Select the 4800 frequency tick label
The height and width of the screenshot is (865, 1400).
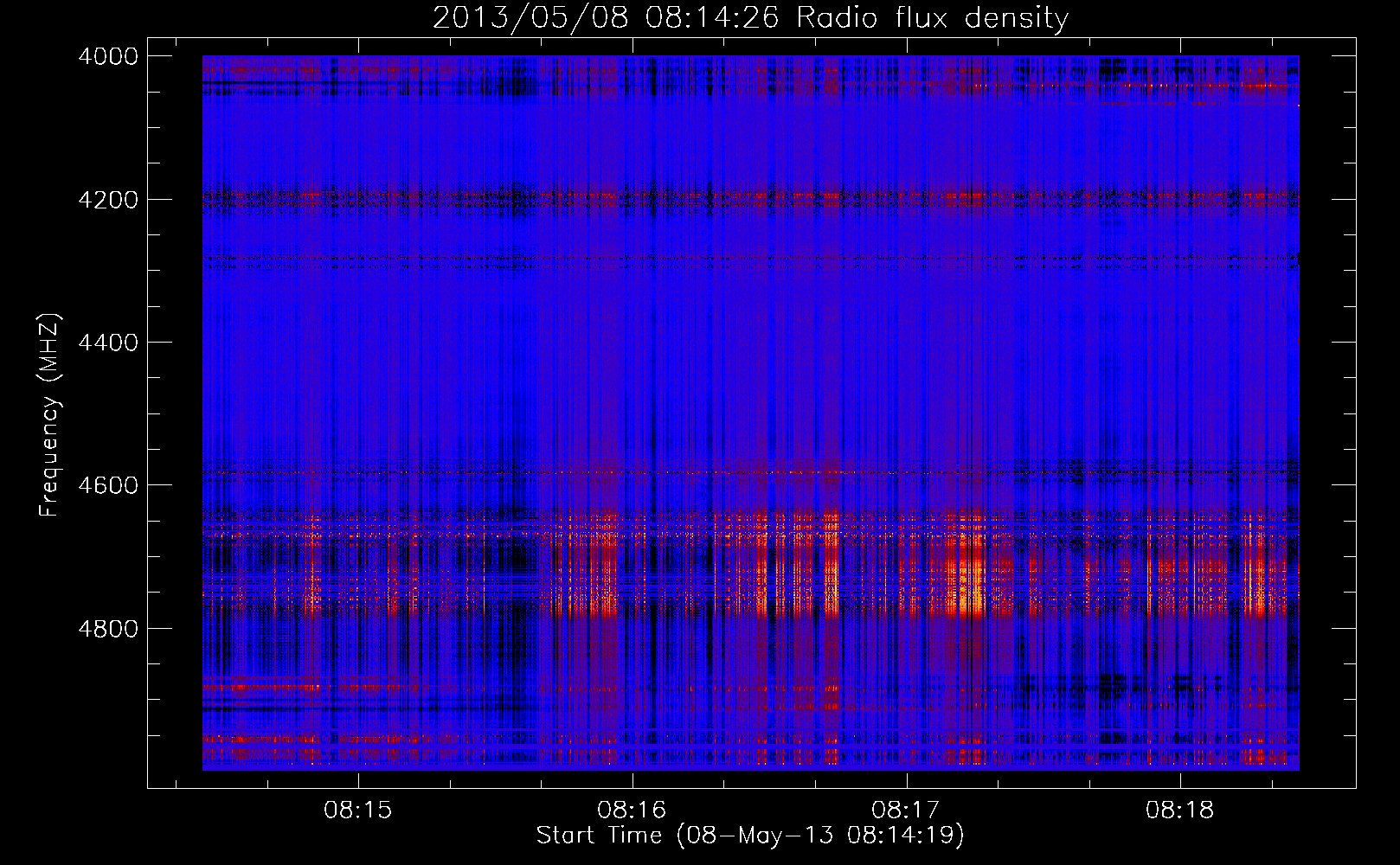[x=108, y=629]
